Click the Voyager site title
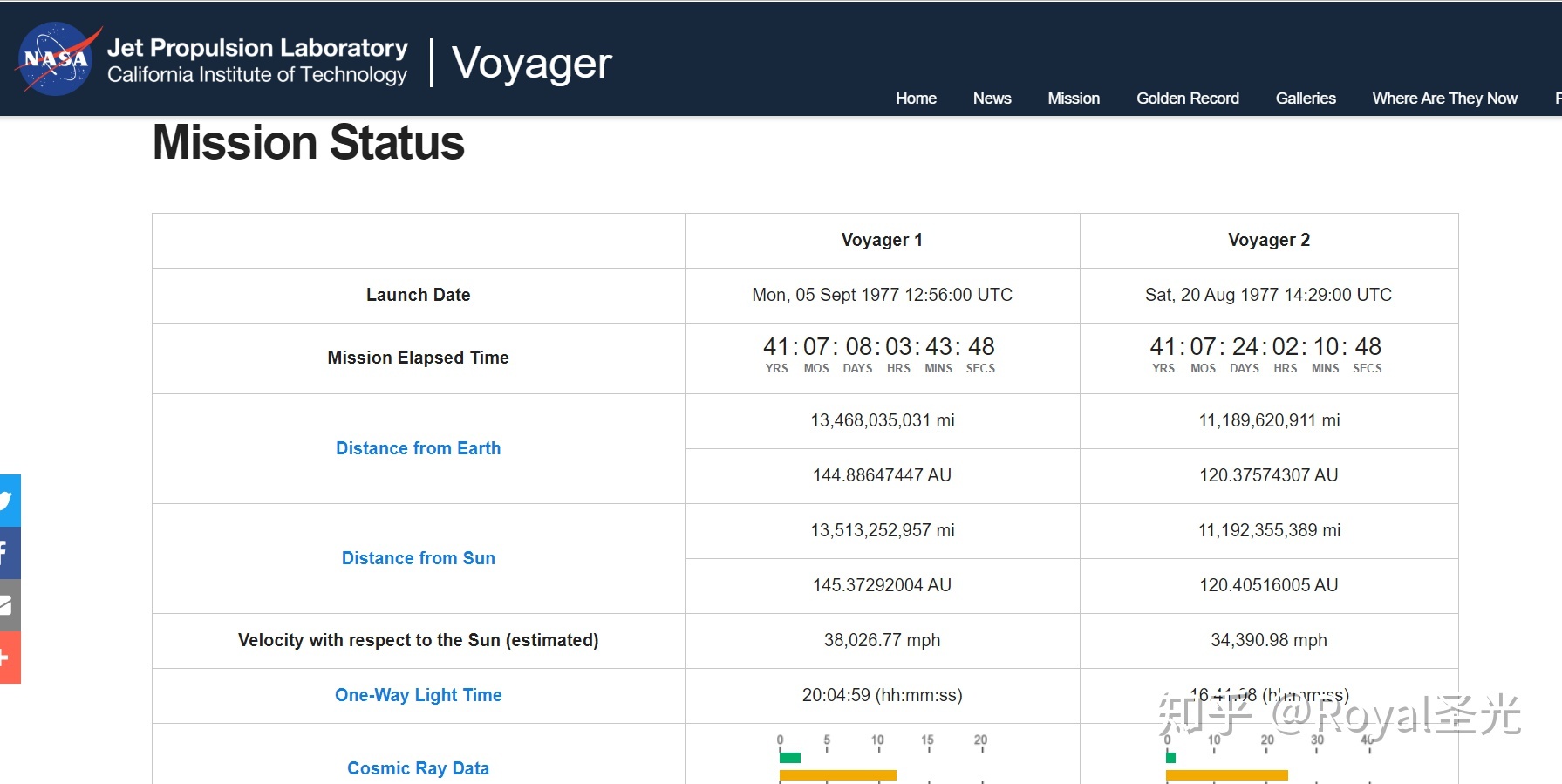This screenshot has width=1562, height=784. coord(532,63)
